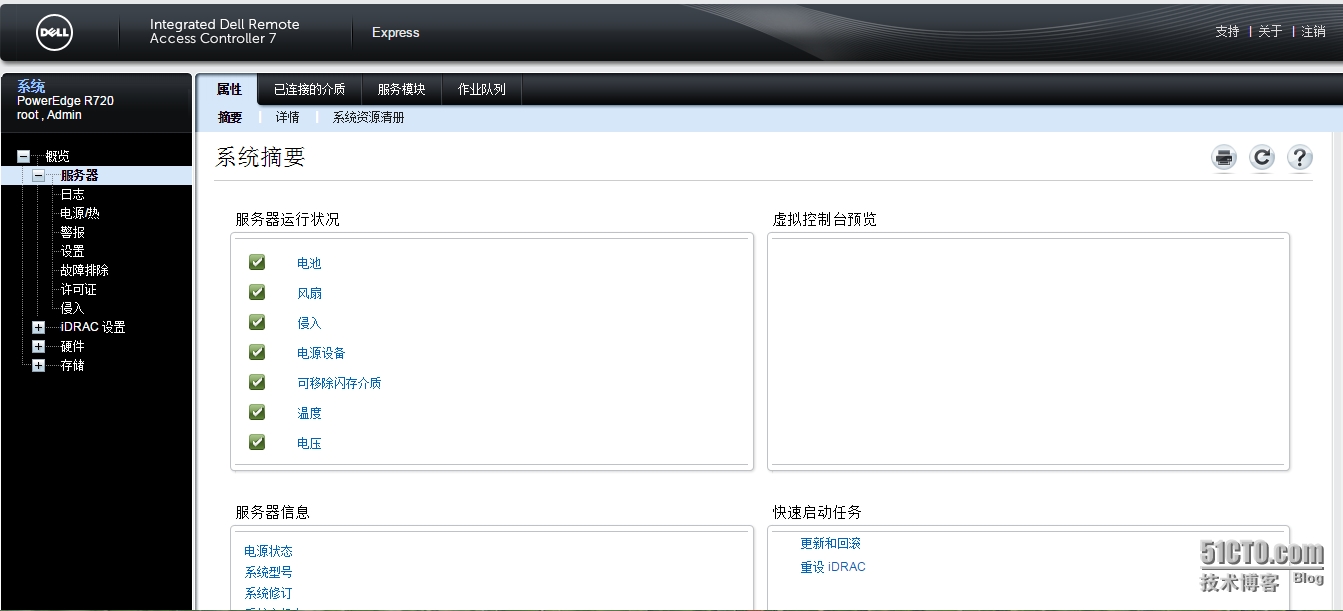Click the green check icon beside 电池
Viewport: 1343px width, 611px height.
pos(257,262)
